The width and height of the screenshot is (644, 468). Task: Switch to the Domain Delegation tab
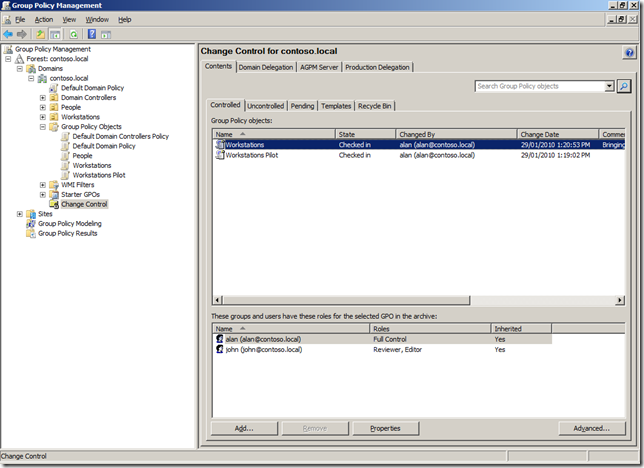(x=266, y=67)
